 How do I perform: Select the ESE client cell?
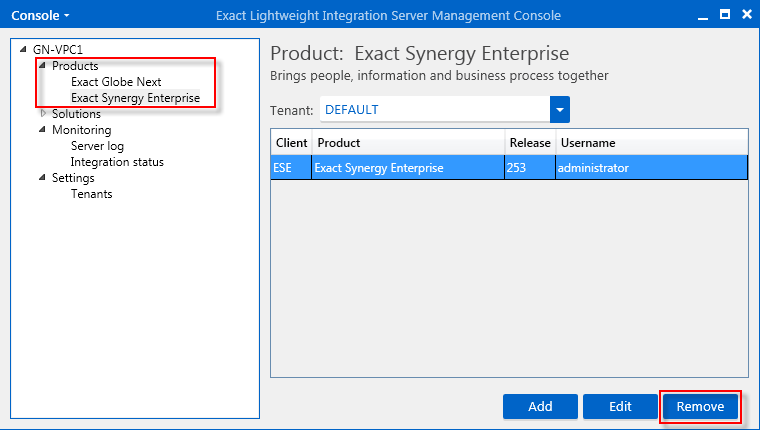pyautogui.click(x=291, y=168)
